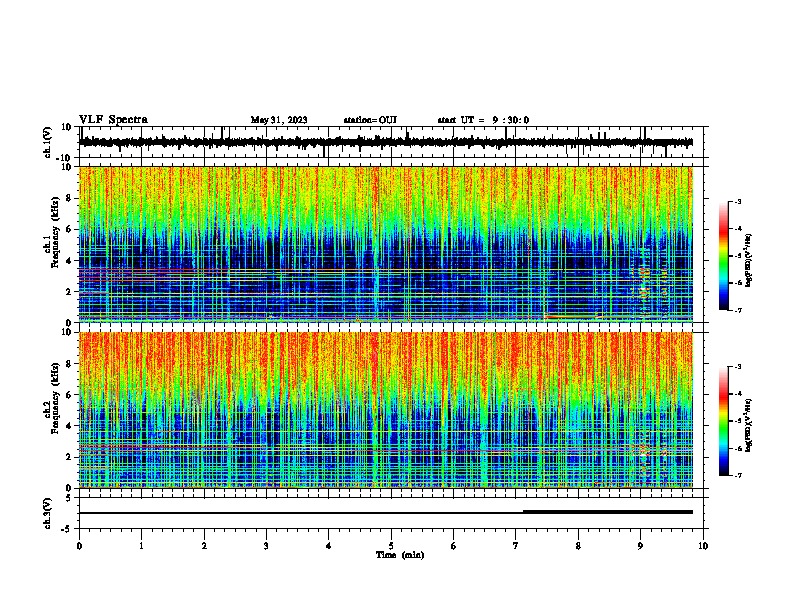Click the ch.2 color bar 'log(PSD)' label
The width and height of the screenshot is (792, 612).
click(748, 425)
